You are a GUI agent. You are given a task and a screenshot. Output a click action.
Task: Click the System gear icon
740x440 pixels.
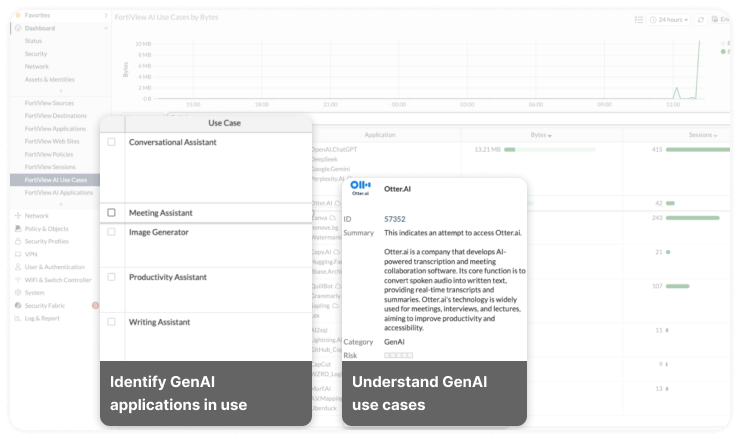pos(18,293)
